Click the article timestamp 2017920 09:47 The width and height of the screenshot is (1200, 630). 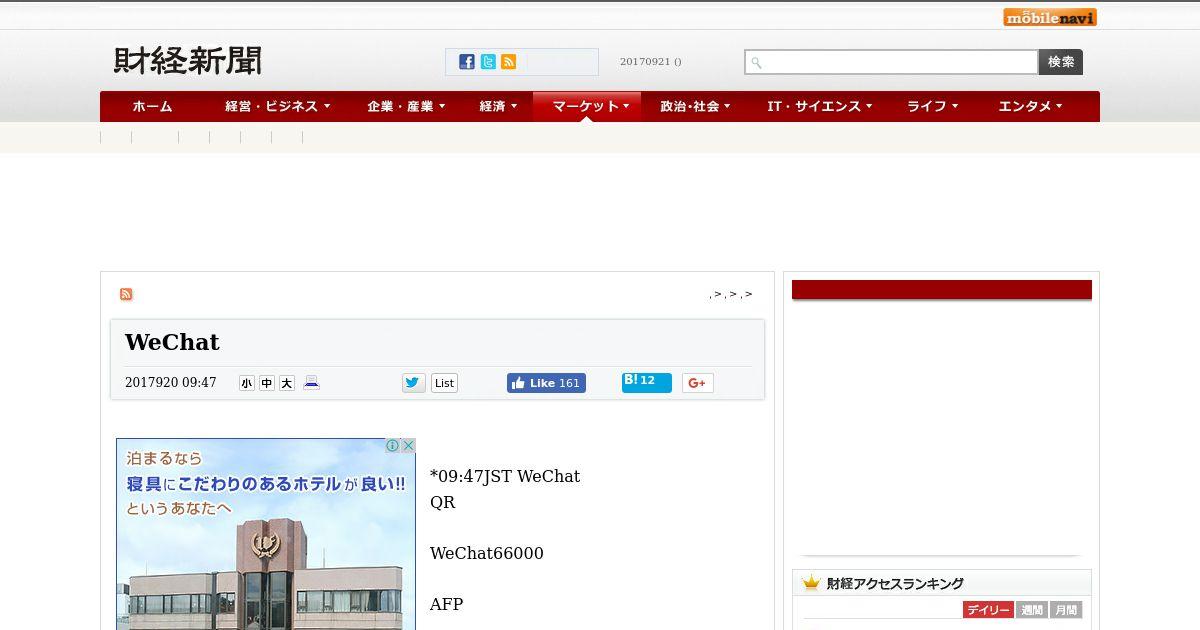(171, 383)
